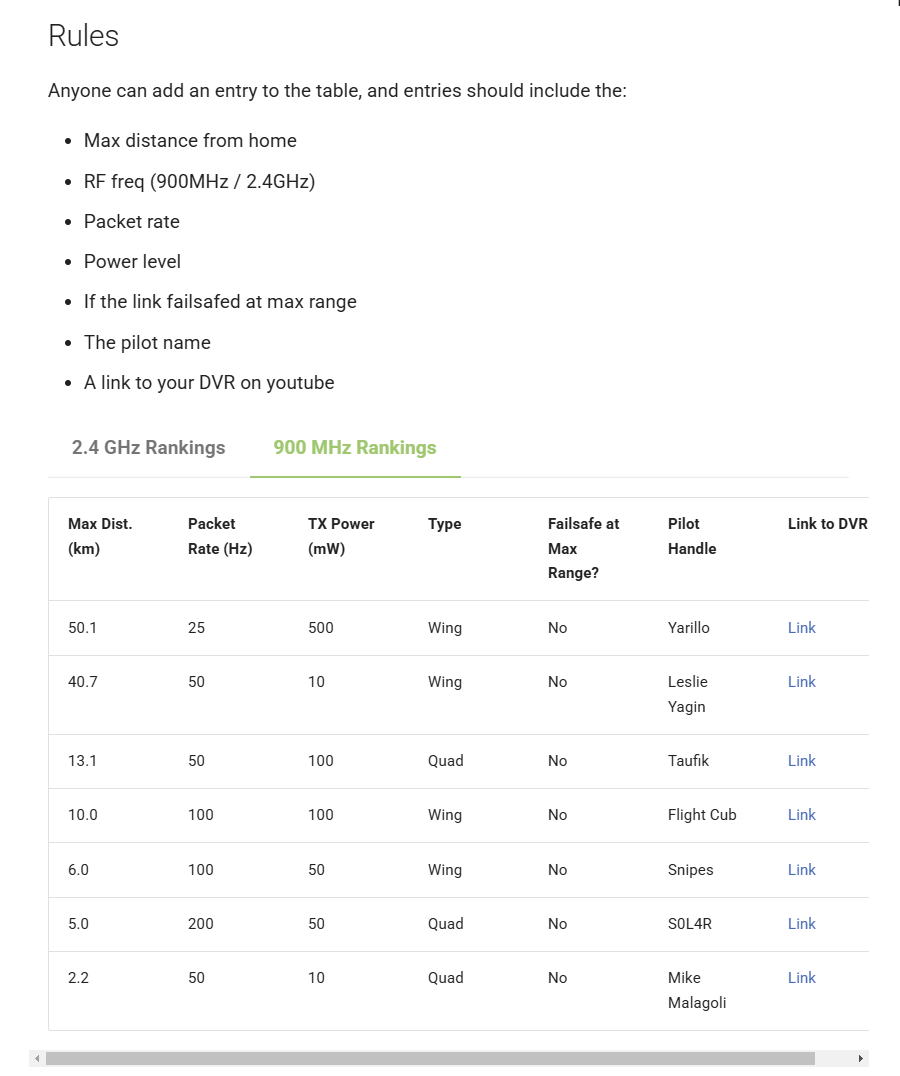The height and width of the screenshot is (1076, 900).
Task: Open the Snipes DVR link
Action: [801, 870]
